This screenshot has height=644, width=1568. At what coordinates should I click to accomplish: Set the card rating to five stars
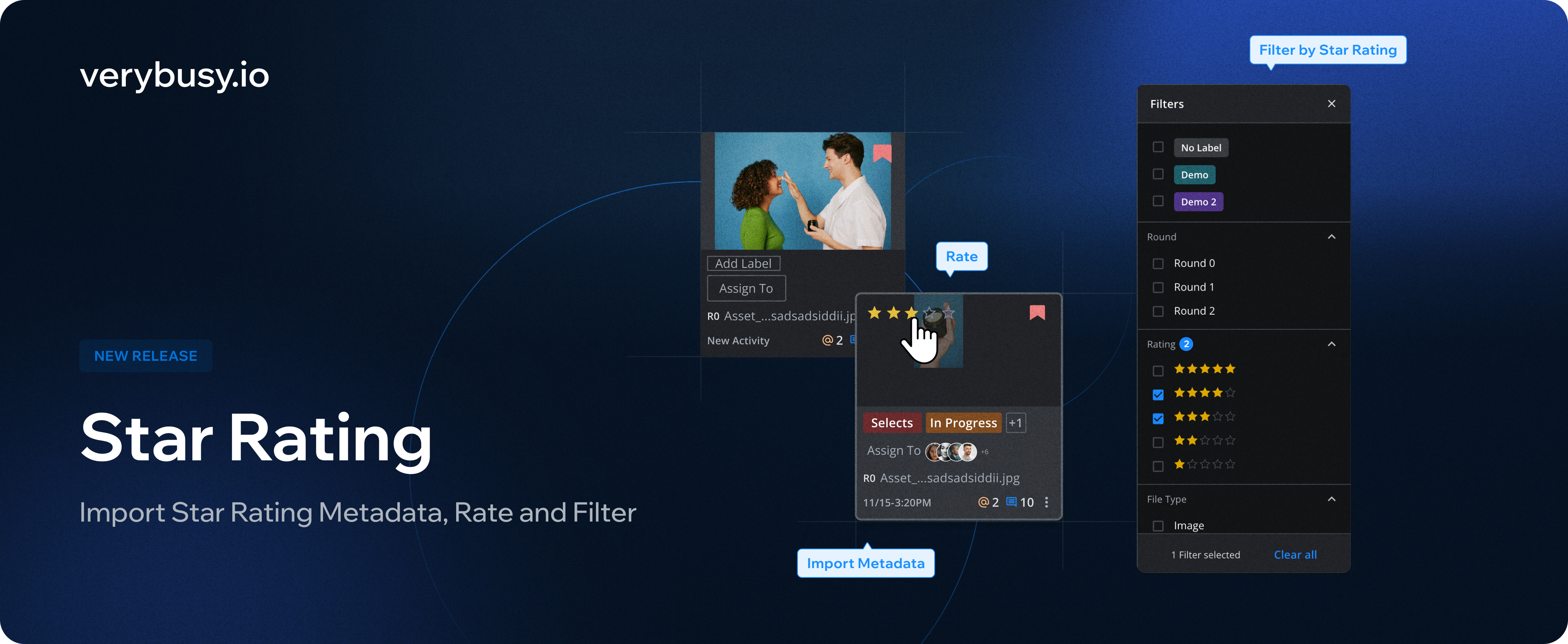click(948, 313)
